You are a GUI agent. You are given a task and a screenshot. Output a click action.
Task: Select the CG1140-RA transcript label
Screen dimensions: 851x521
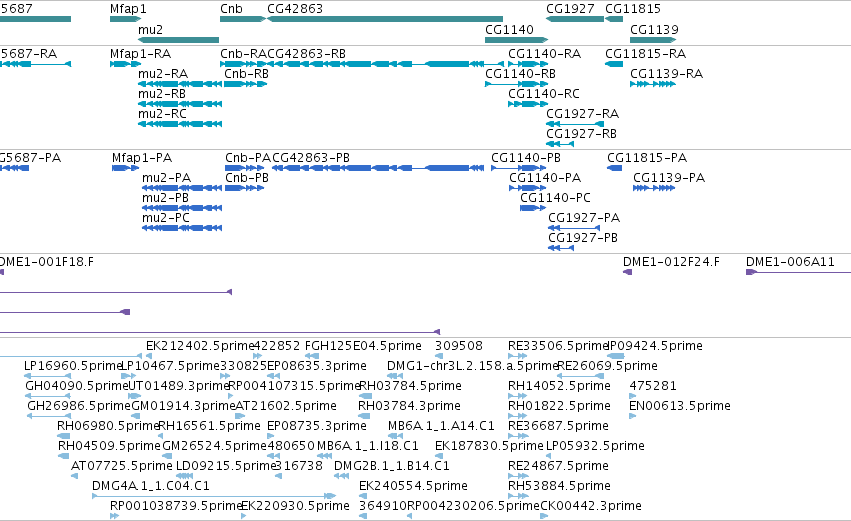point(544,54)
